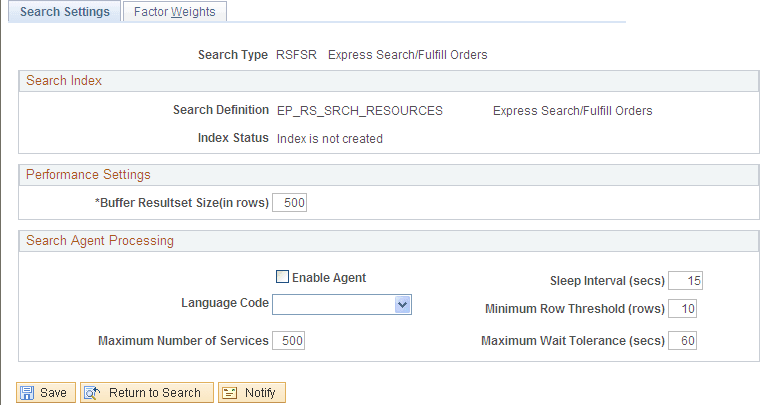Click the 'Index is not created' status text
The height and width of the screenshot is (405, 767).
coord(330,139)
